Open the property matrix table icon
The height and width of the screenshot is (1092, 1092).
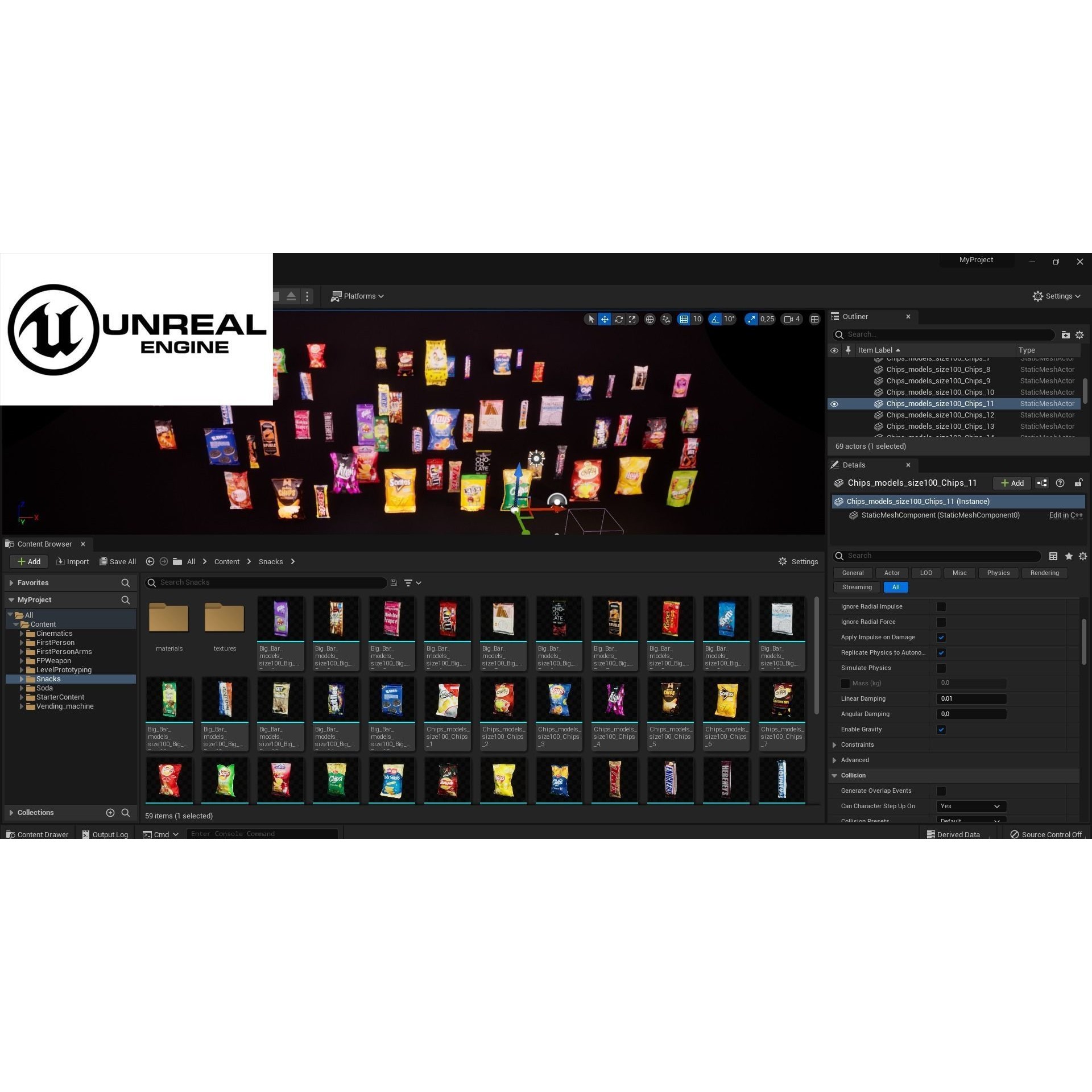coord(1053,556)
